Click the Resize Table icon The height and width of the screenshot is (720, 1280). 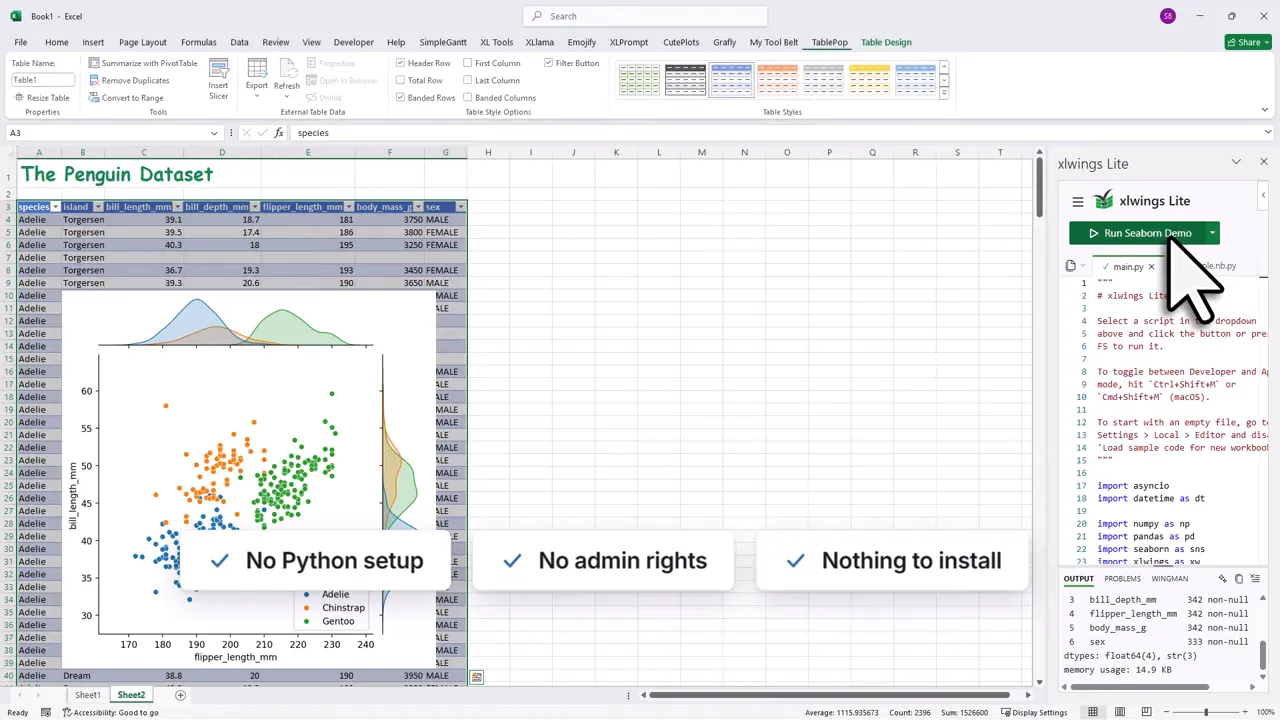pyautogui.click(x=19, y=98)
